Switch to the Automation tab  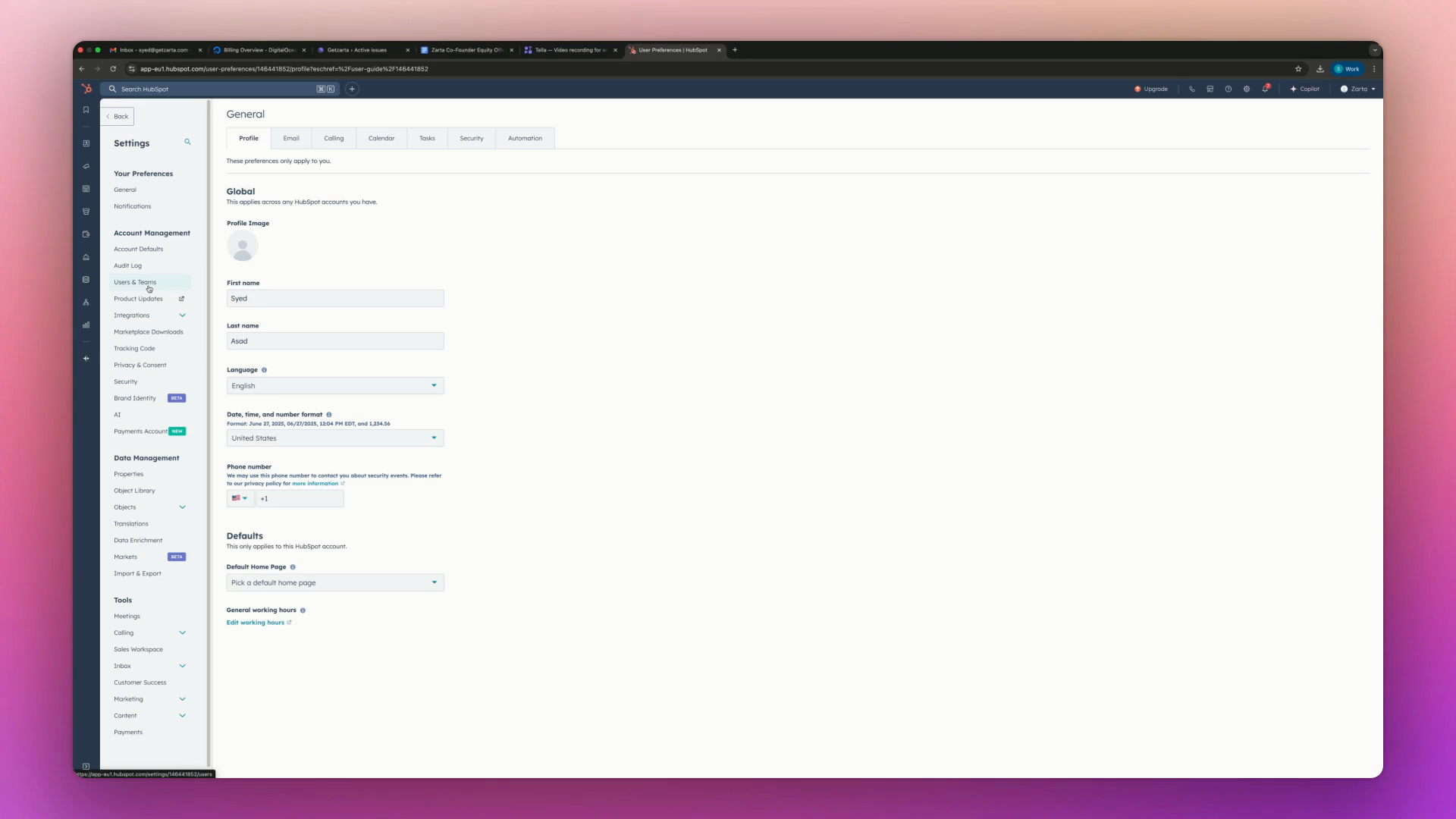point(525,138)
